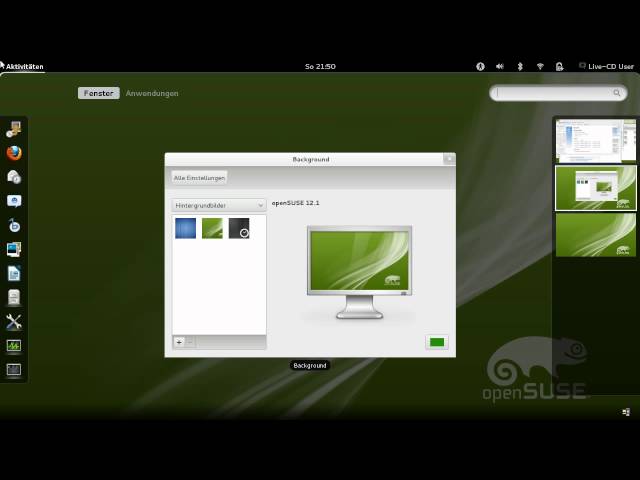Open the Live-CD User menu
This screenshot has height=480, width=640.
(x=607, y=66)
